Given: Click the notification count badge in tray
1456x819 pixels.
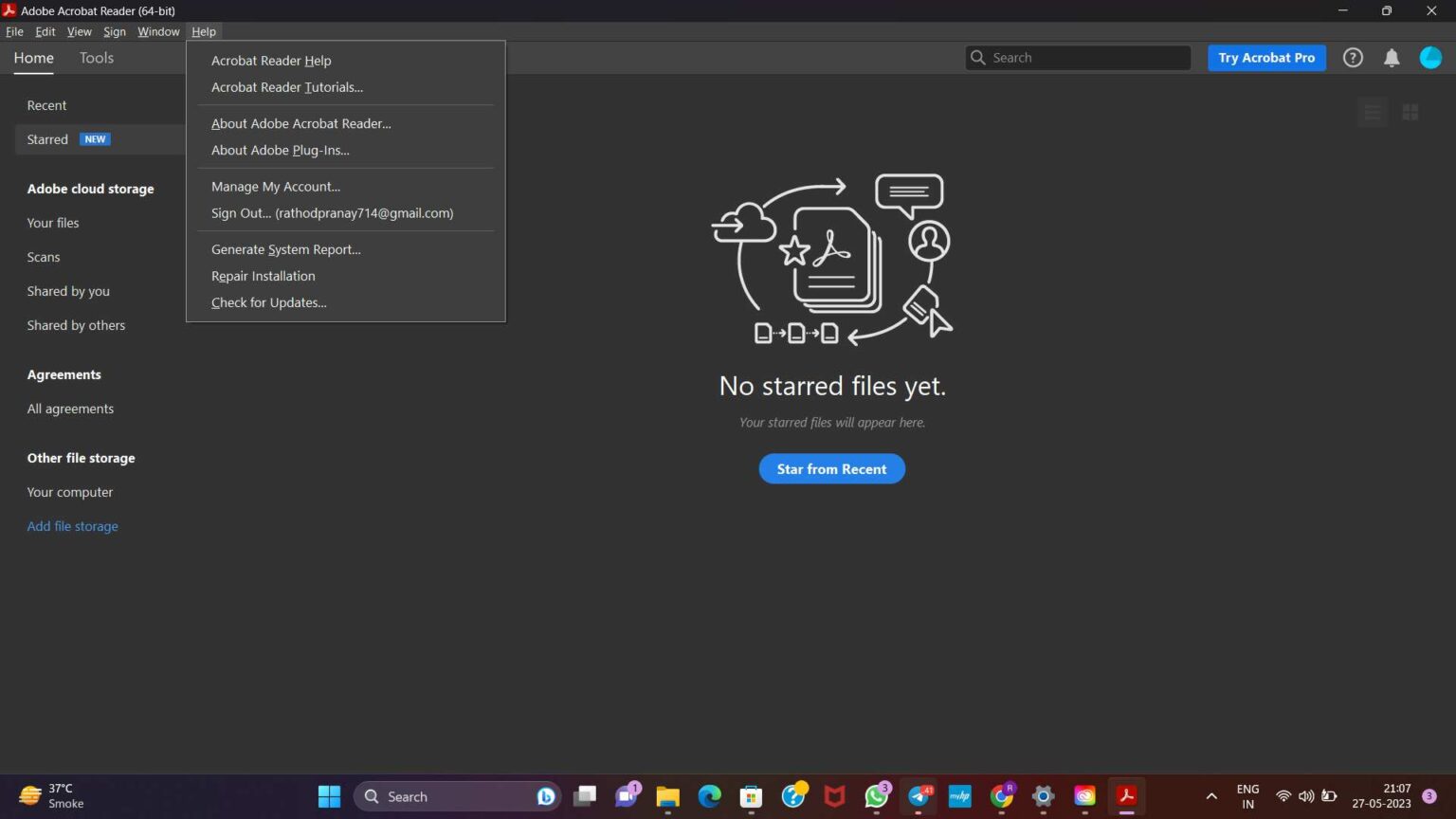Looking at the screenshot, I should coord(1429,796).
